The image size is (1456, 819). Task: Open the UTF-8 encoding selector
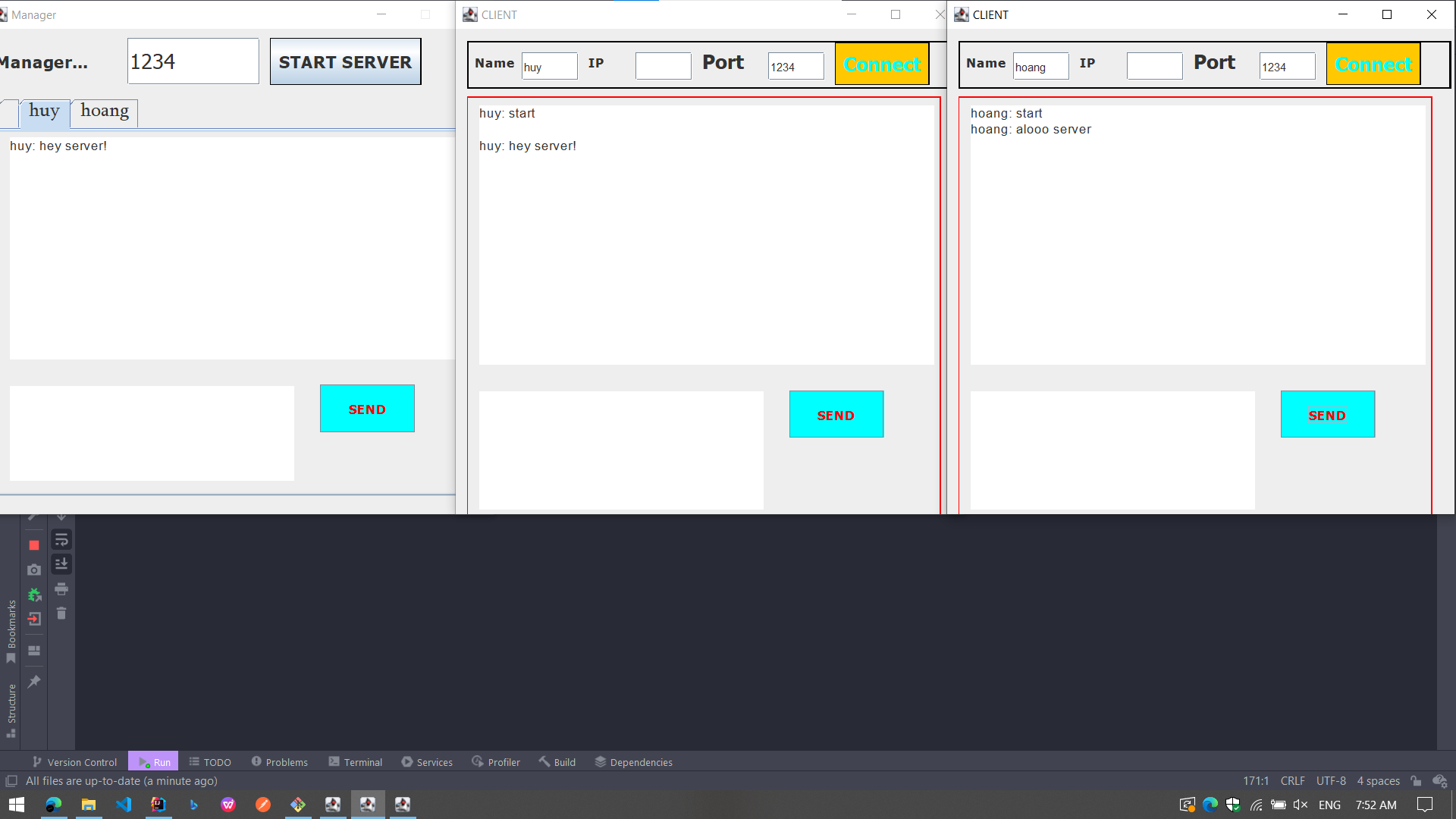1331,781
